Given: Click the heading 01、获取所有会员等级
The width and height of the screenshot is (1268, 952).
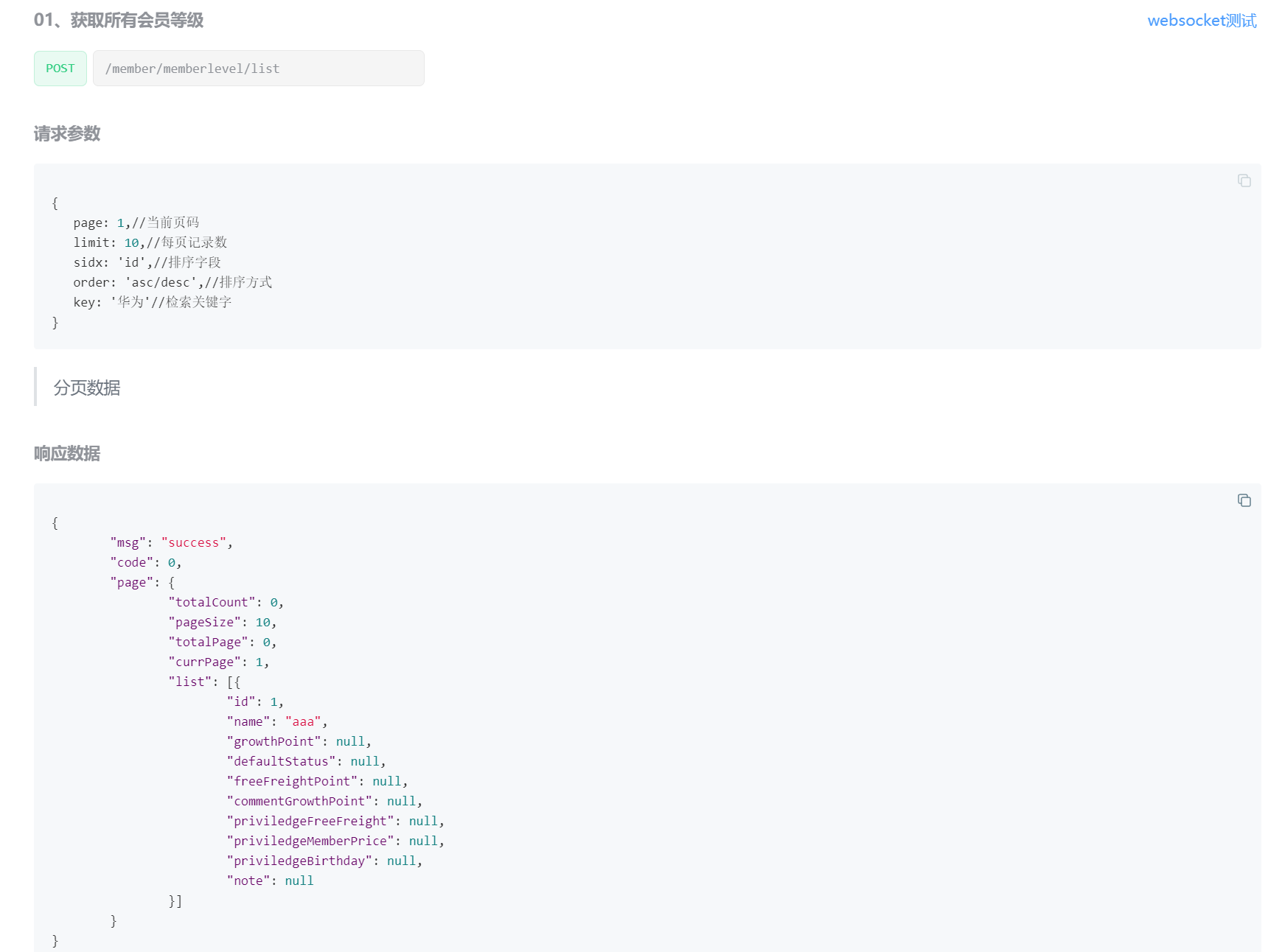Looking at the screenshot, I should pos(119,21).
